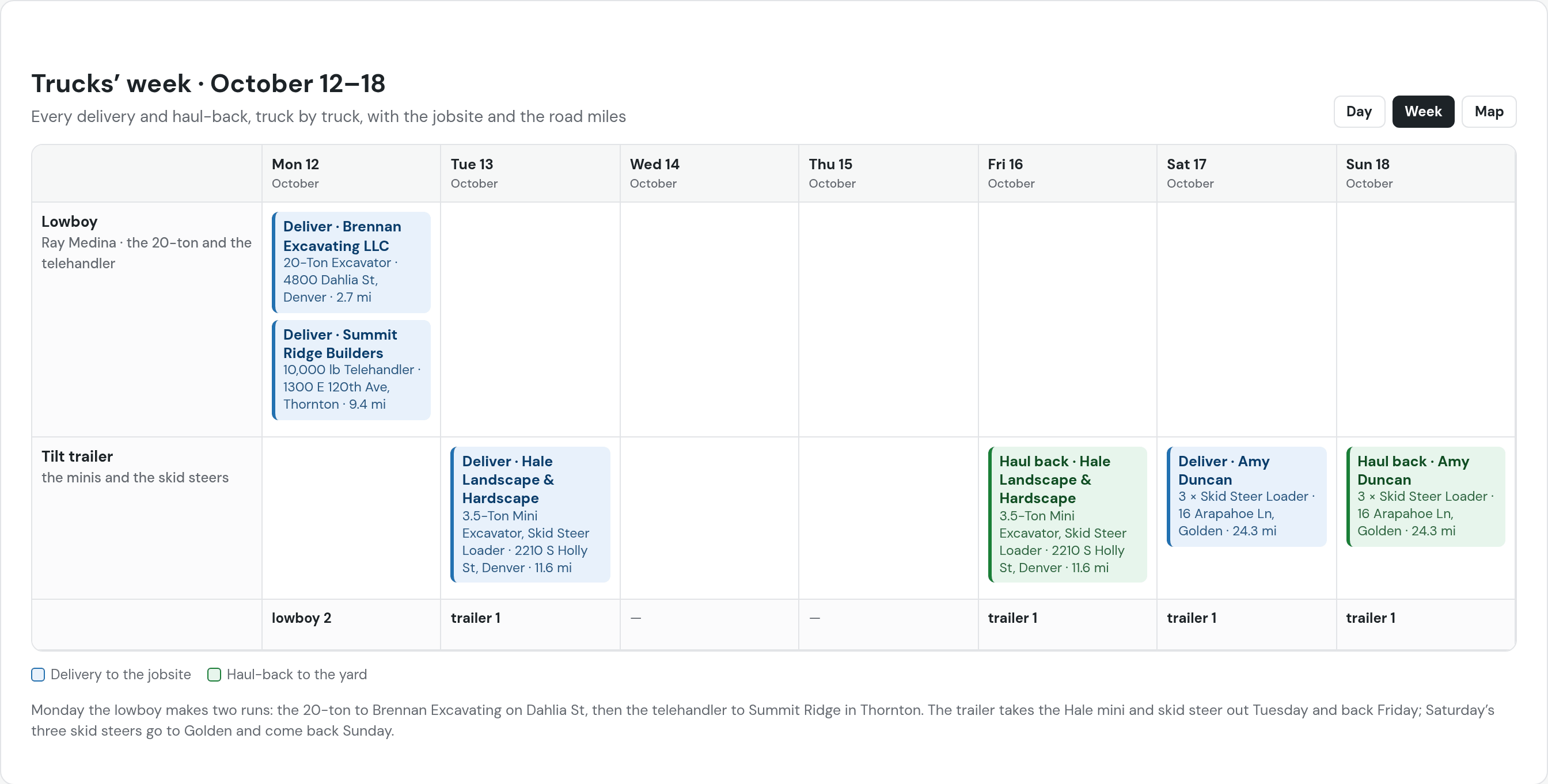The width and height of the screenshot is (1548, 784).
Task: Click the lowboy 2 summary under Monday
Action: [x=301, y=618]
